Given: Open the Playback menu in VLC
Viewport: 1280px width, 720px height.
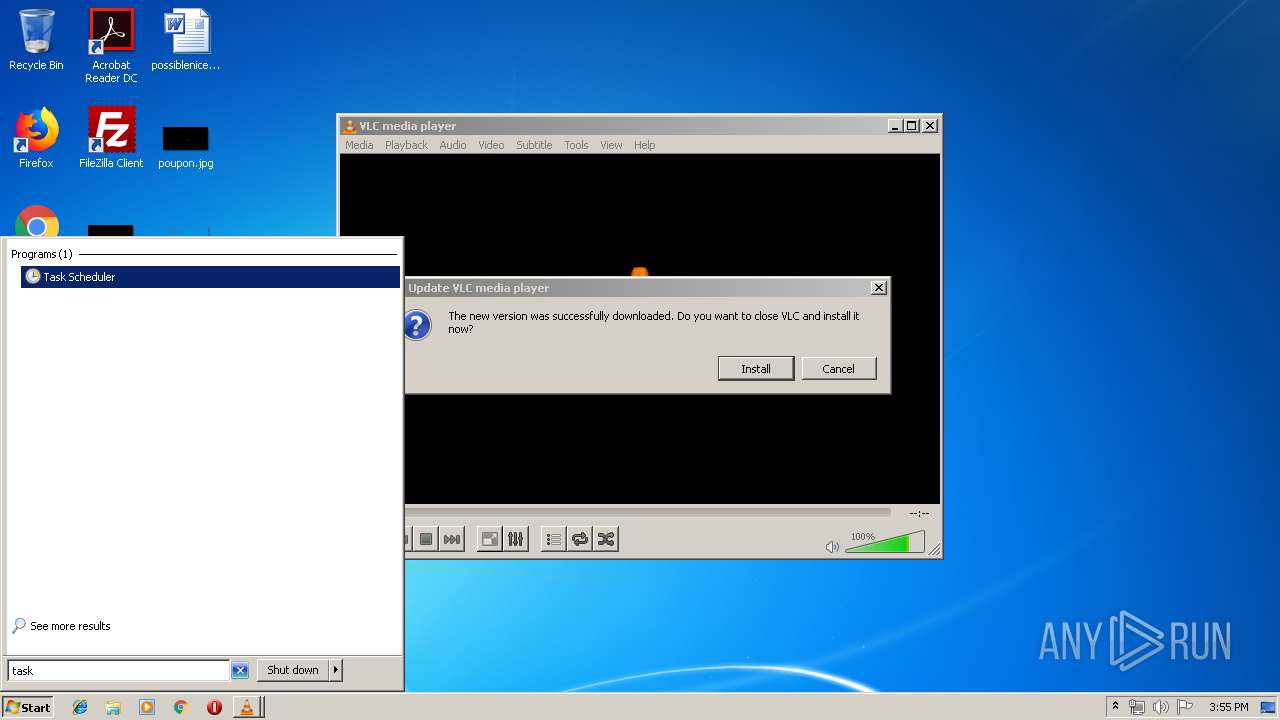Looking at the screenshot, I should (406, 145).
